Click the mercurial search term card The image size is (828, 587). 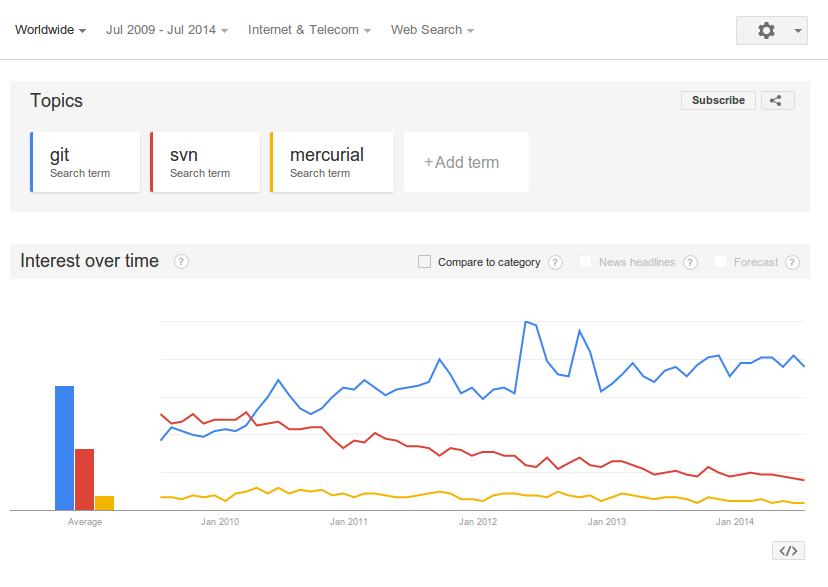click(331, 162)
